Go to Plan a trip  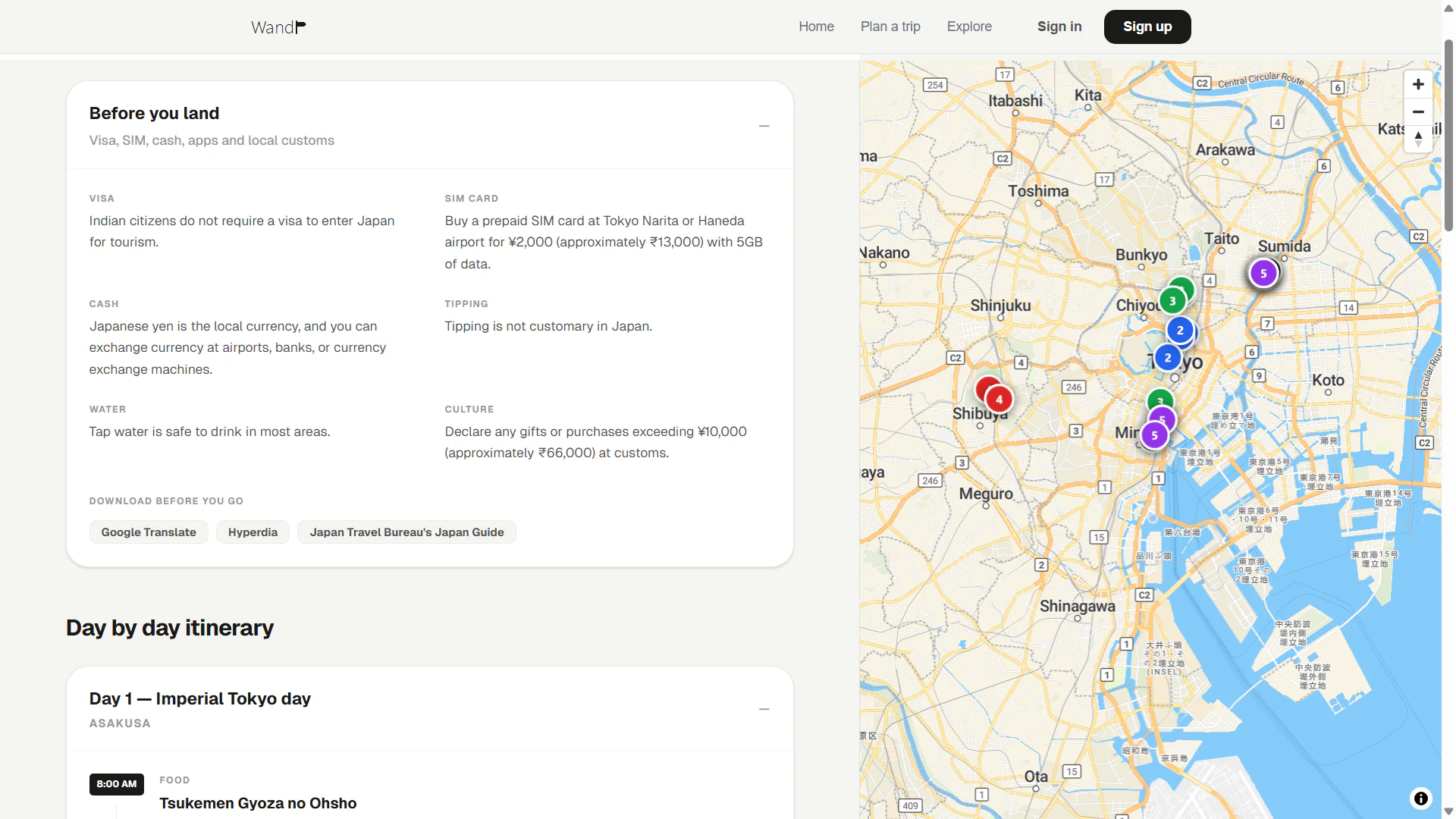(890, 27)
